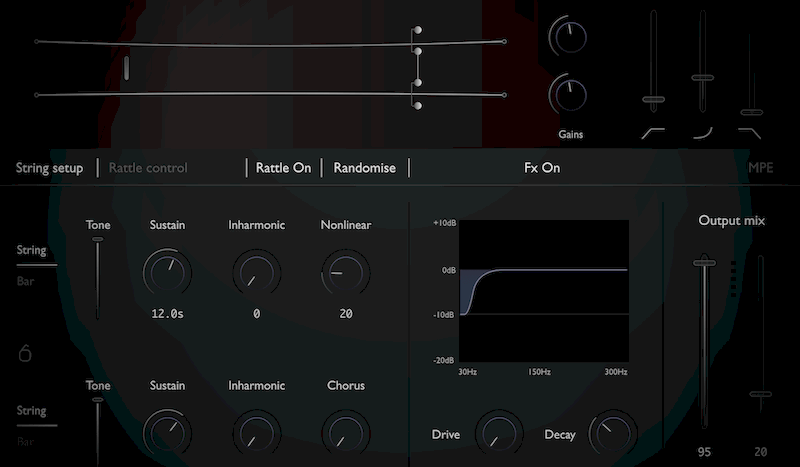Image resolution: width=800 pixels, height=467 pixels.
Task: Click the Randomise button
Action: coord(365,168)
